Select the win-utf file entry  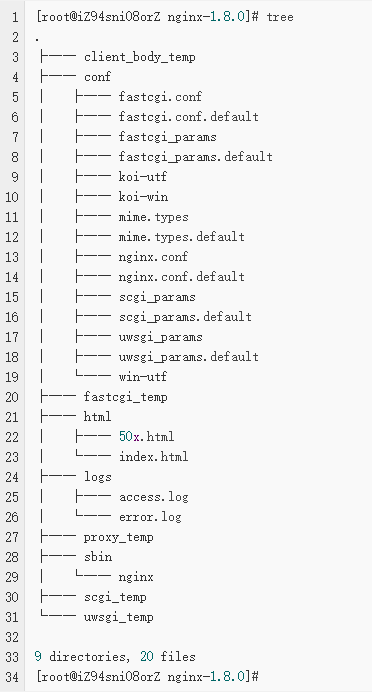point(143,377)
